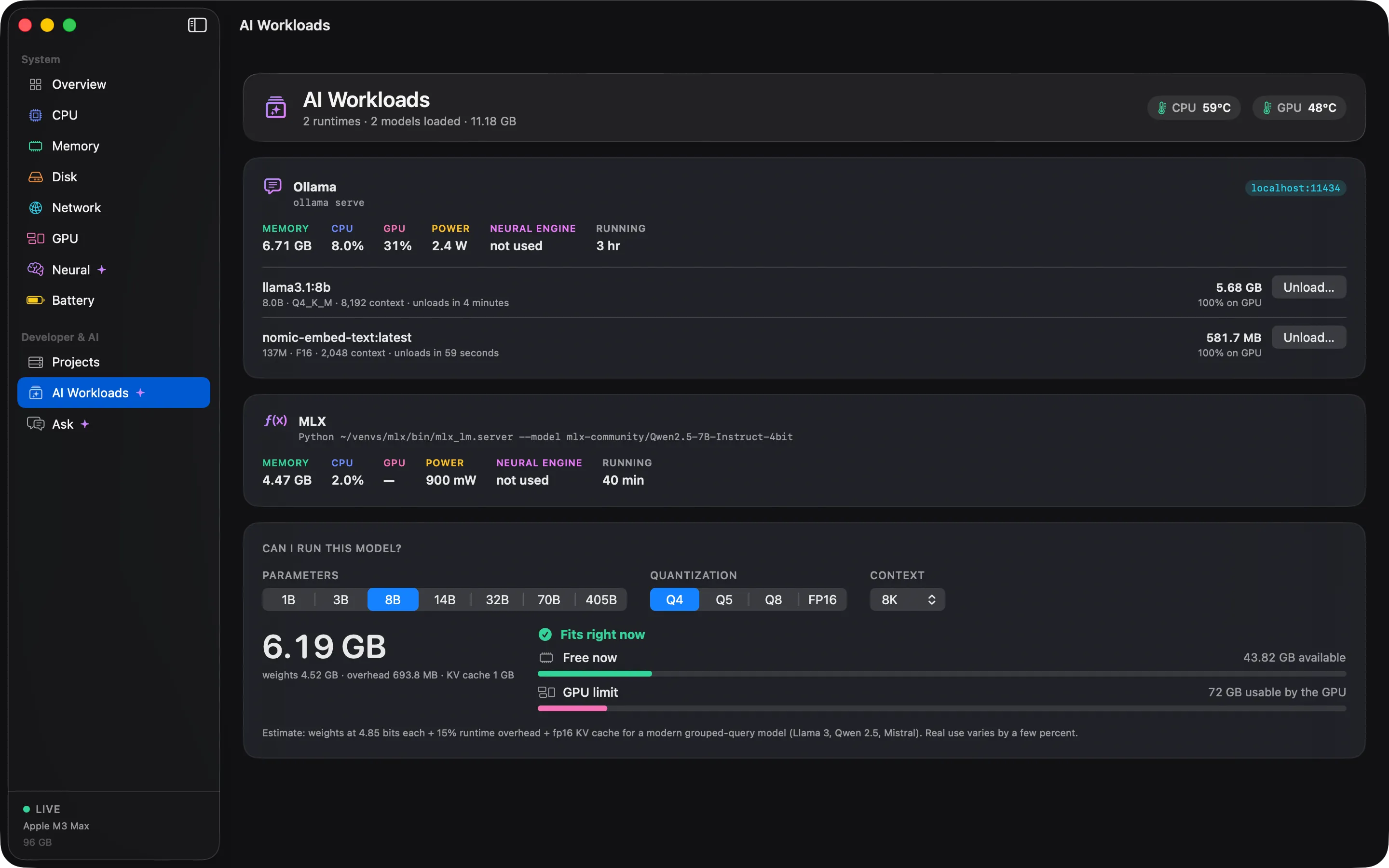Open Battery section
This screenshot has width=1389, height=868.
coord(114,300)
